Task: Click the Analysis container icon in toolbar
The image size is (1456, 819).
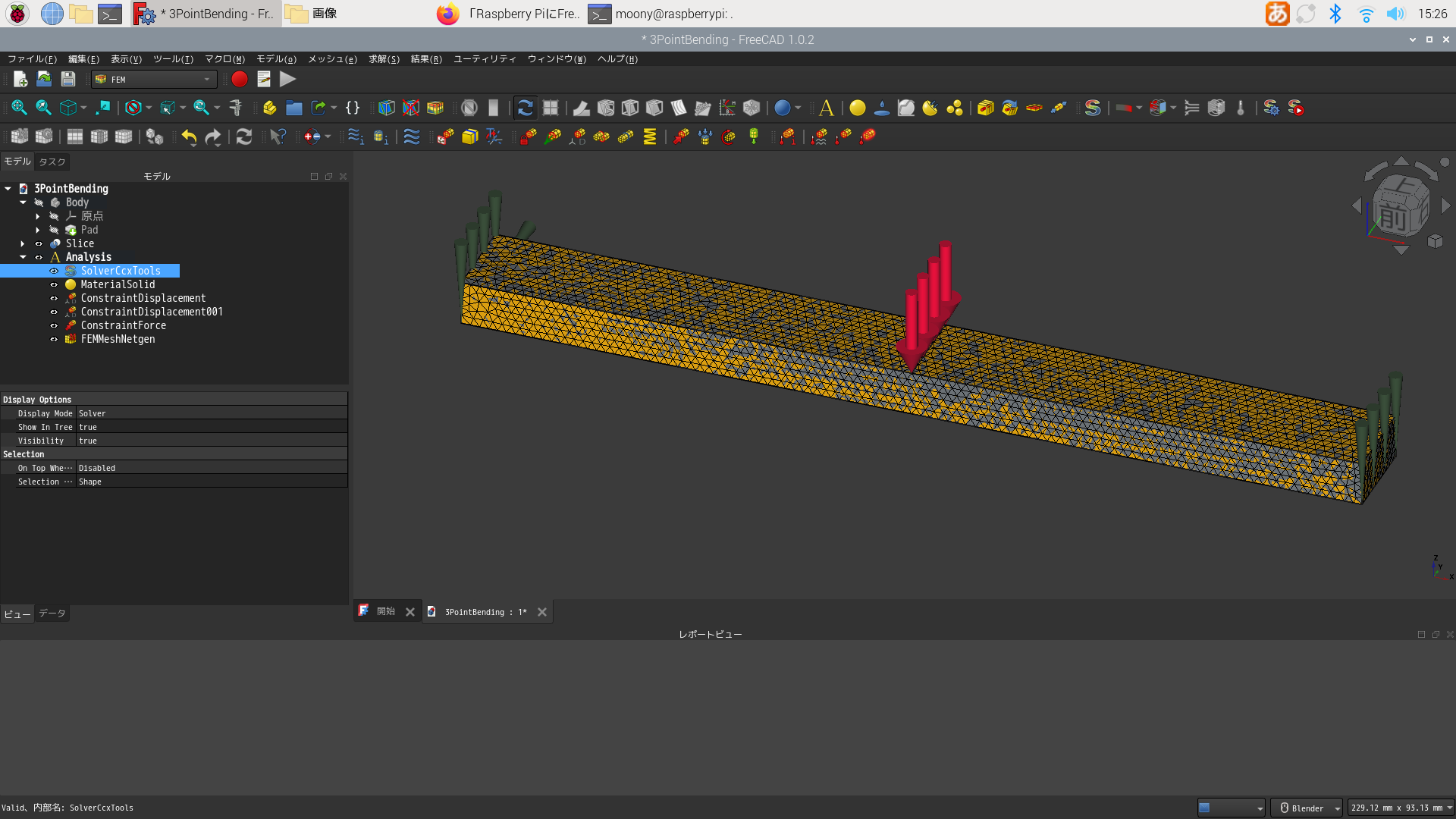Action: click(x=827, y=108)
